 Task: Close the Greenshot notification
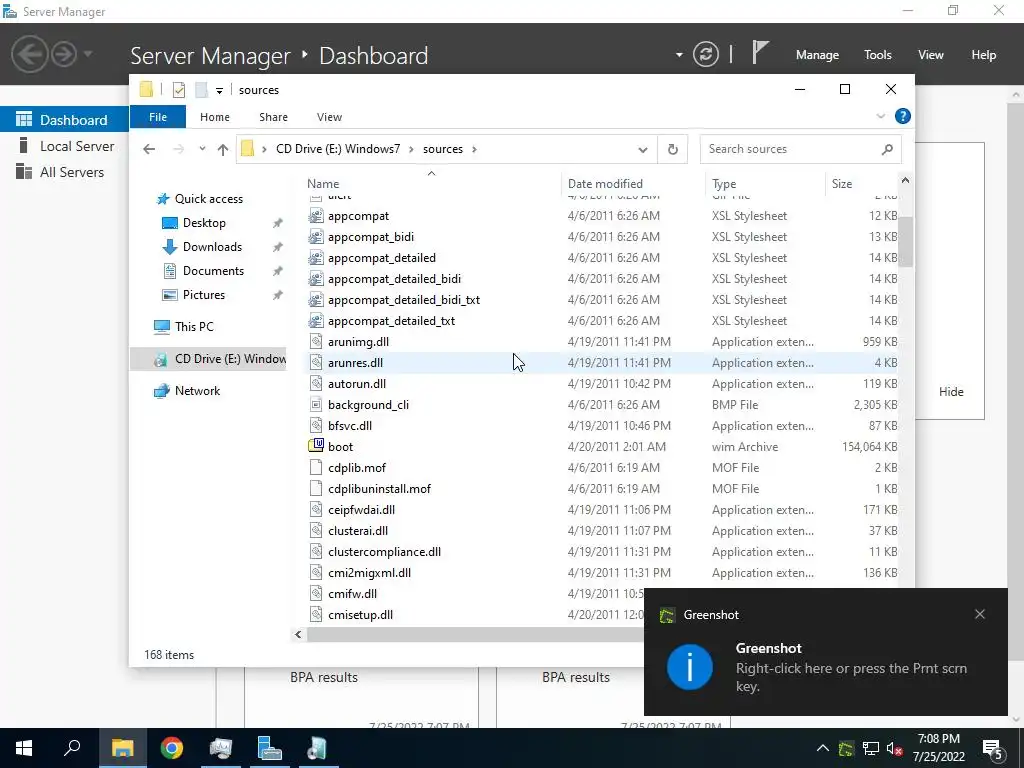coord(980,614)
